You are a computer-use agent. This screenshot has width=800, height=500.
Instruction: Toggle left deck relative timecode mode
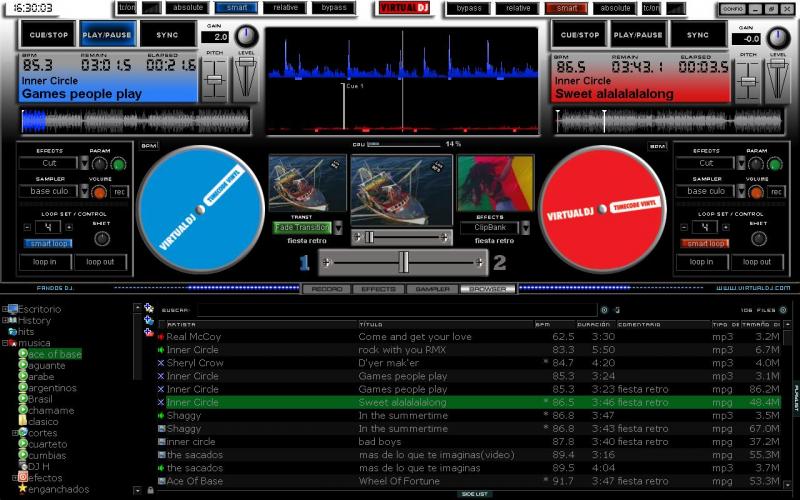[x=285, y=8]
